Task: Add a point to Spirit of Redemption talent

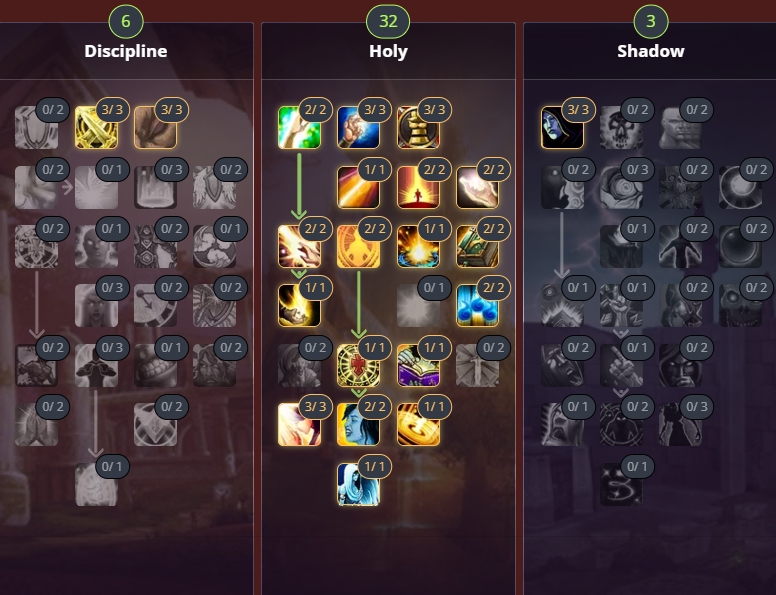Action: [x=418, y=306]
